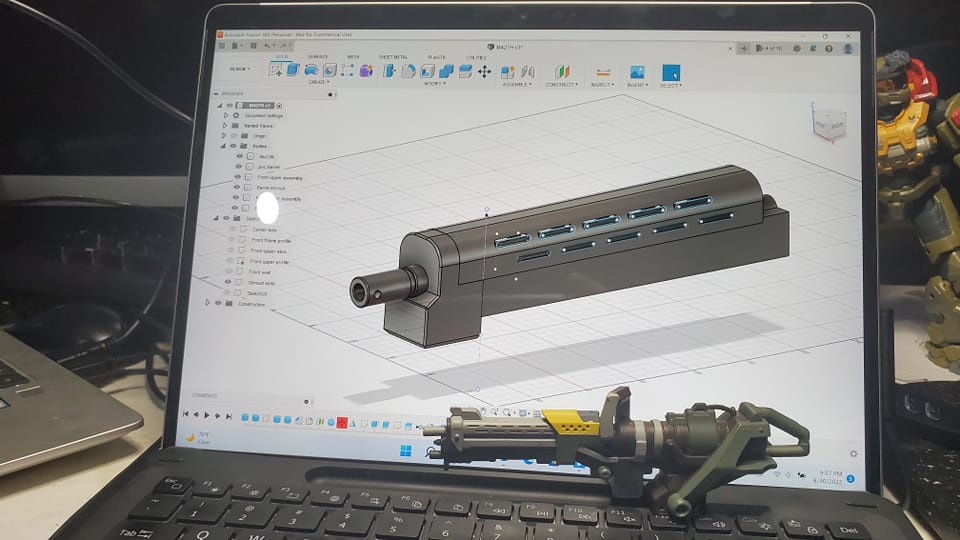Click the Undo arrow
This screenshot has height=540, width=960.
click(x=268, y=45)
